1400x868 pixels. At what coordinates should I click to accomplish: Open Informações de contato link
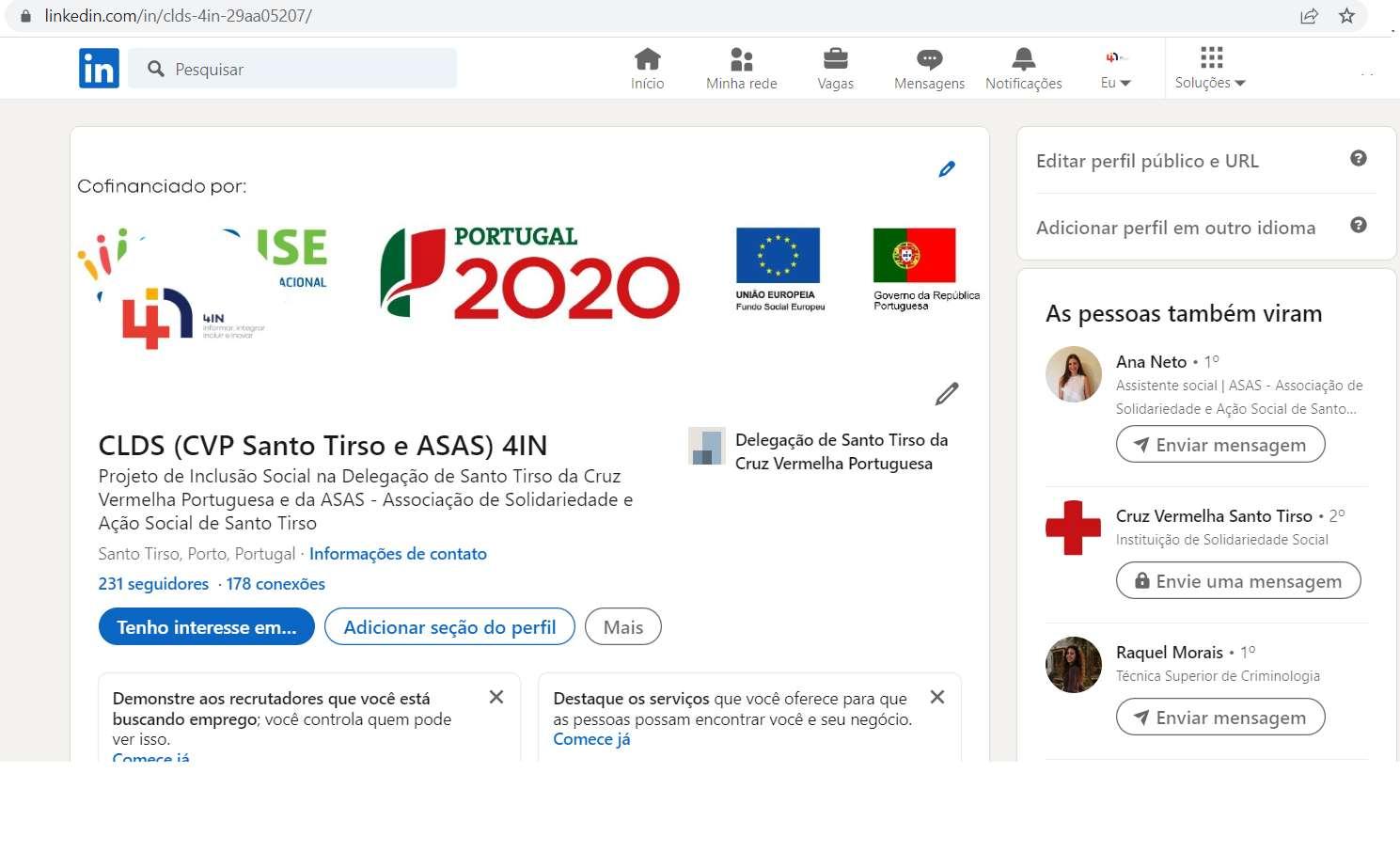398,554
